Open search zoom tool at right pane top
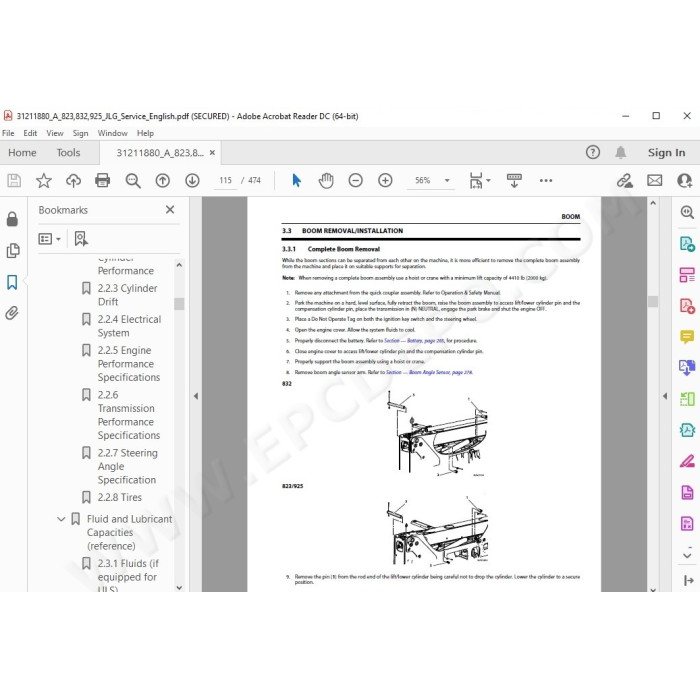Screen dimensions: 700x700 pyautogui.click(x=687, y=212)
